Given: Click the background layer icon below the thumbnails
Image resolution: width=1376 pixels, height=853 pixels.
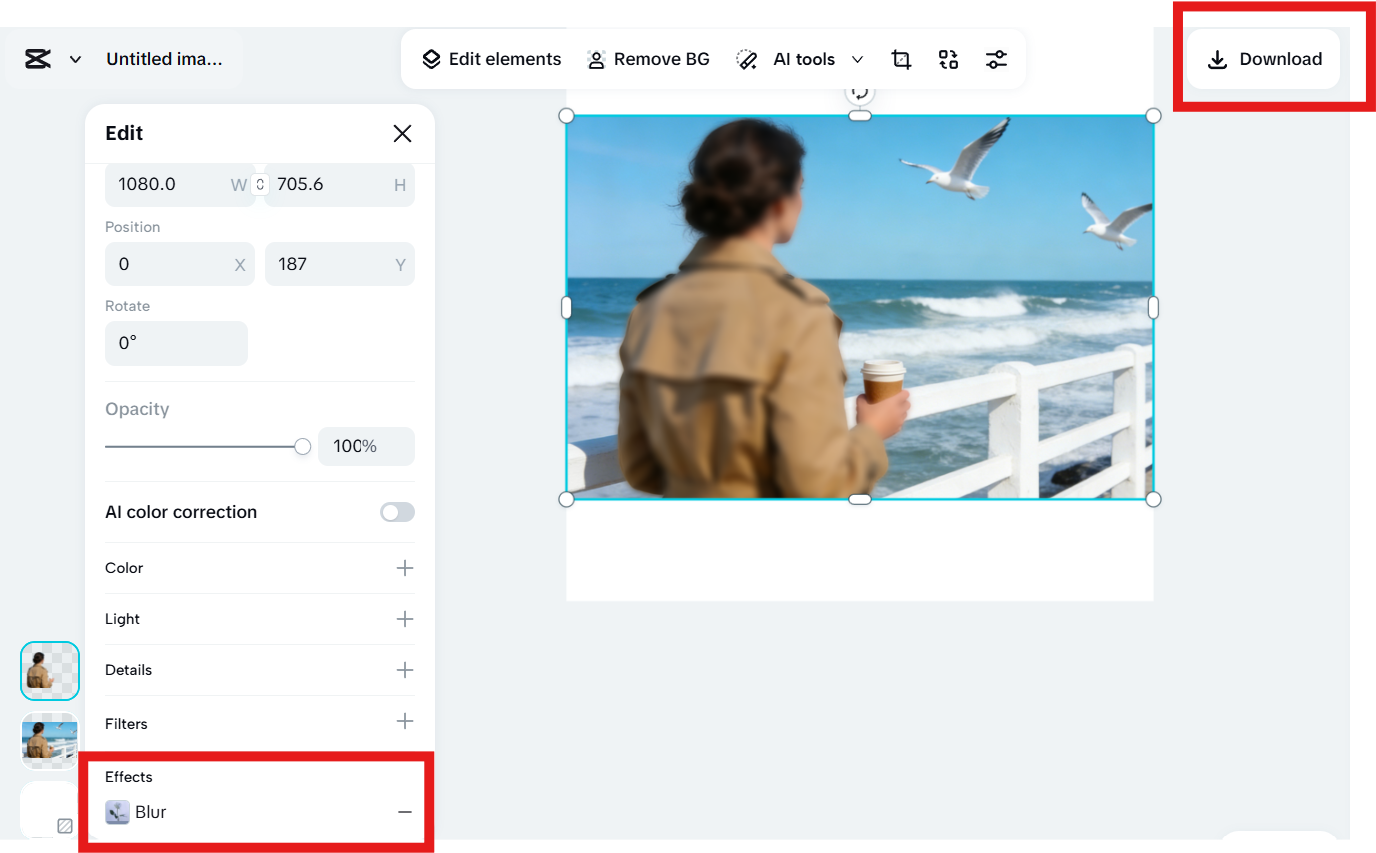Looking at the screenshot, I should (x=65, y=826).
